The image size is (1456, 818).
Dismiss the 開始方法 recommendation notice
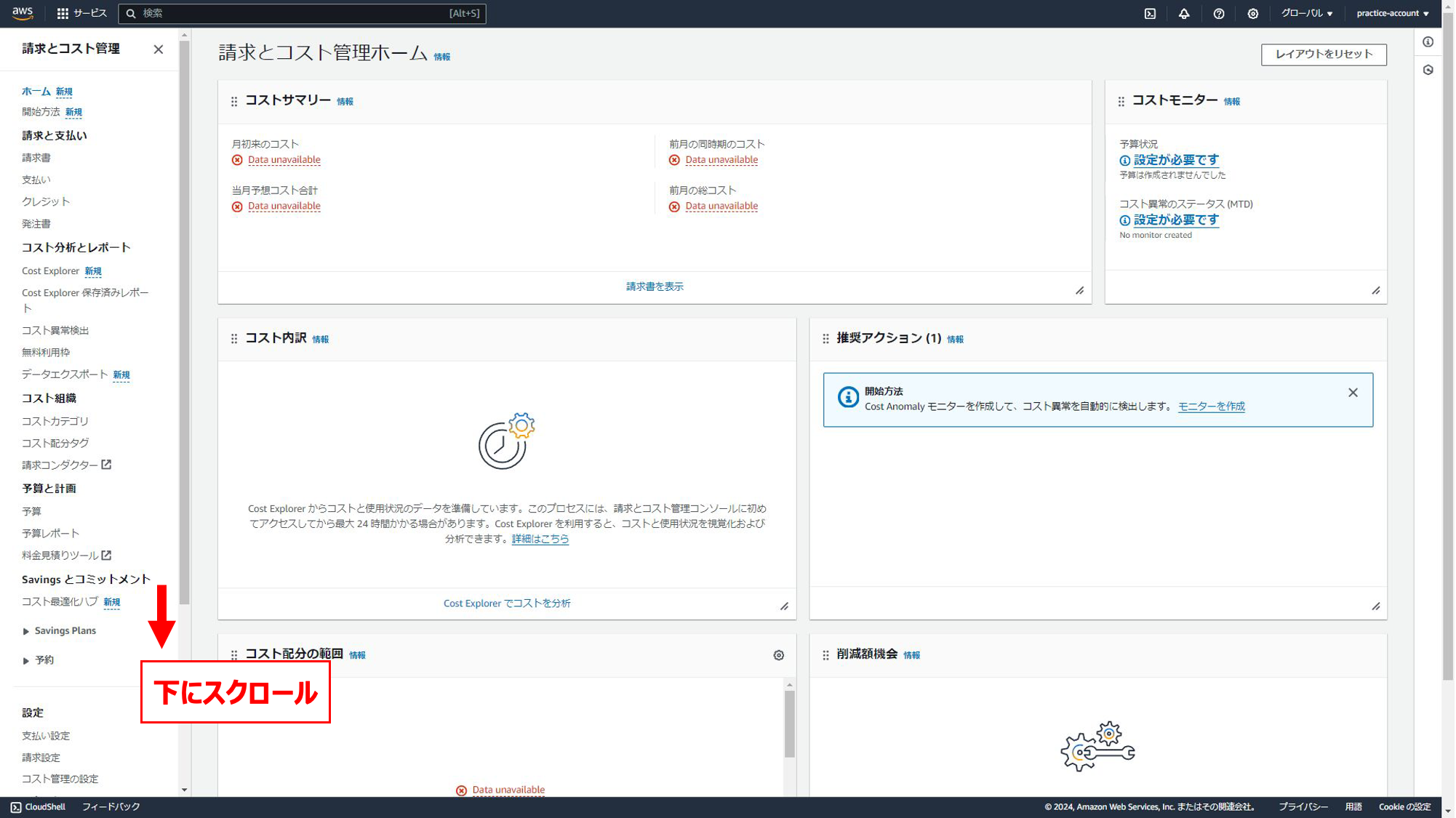[x=1353, y=393]
